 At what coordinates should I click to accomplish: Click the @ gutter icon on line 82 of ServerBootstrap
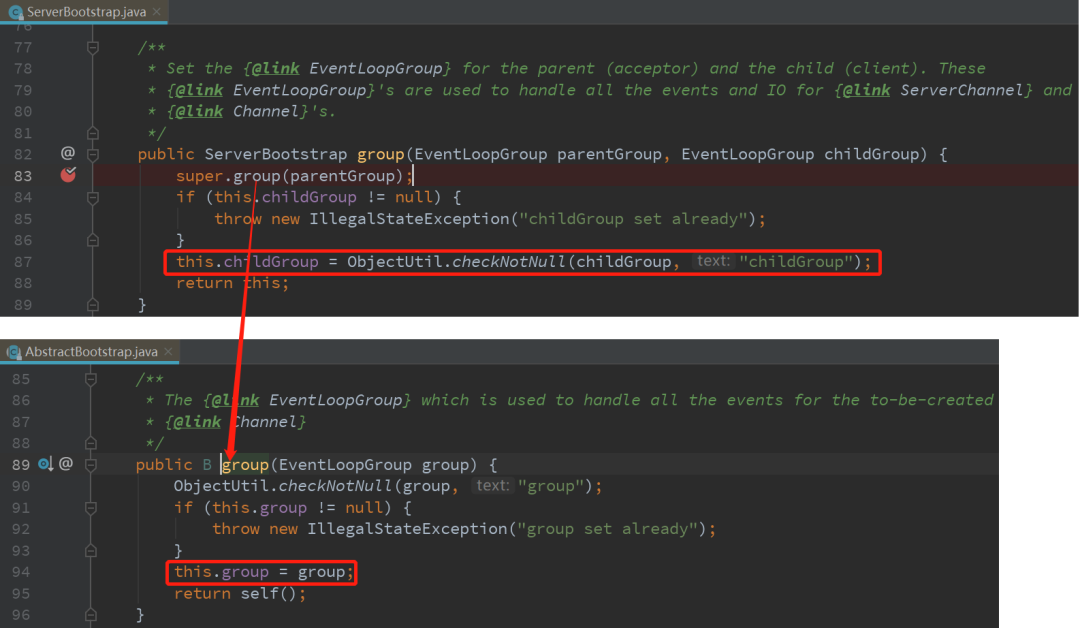[68, 153]
